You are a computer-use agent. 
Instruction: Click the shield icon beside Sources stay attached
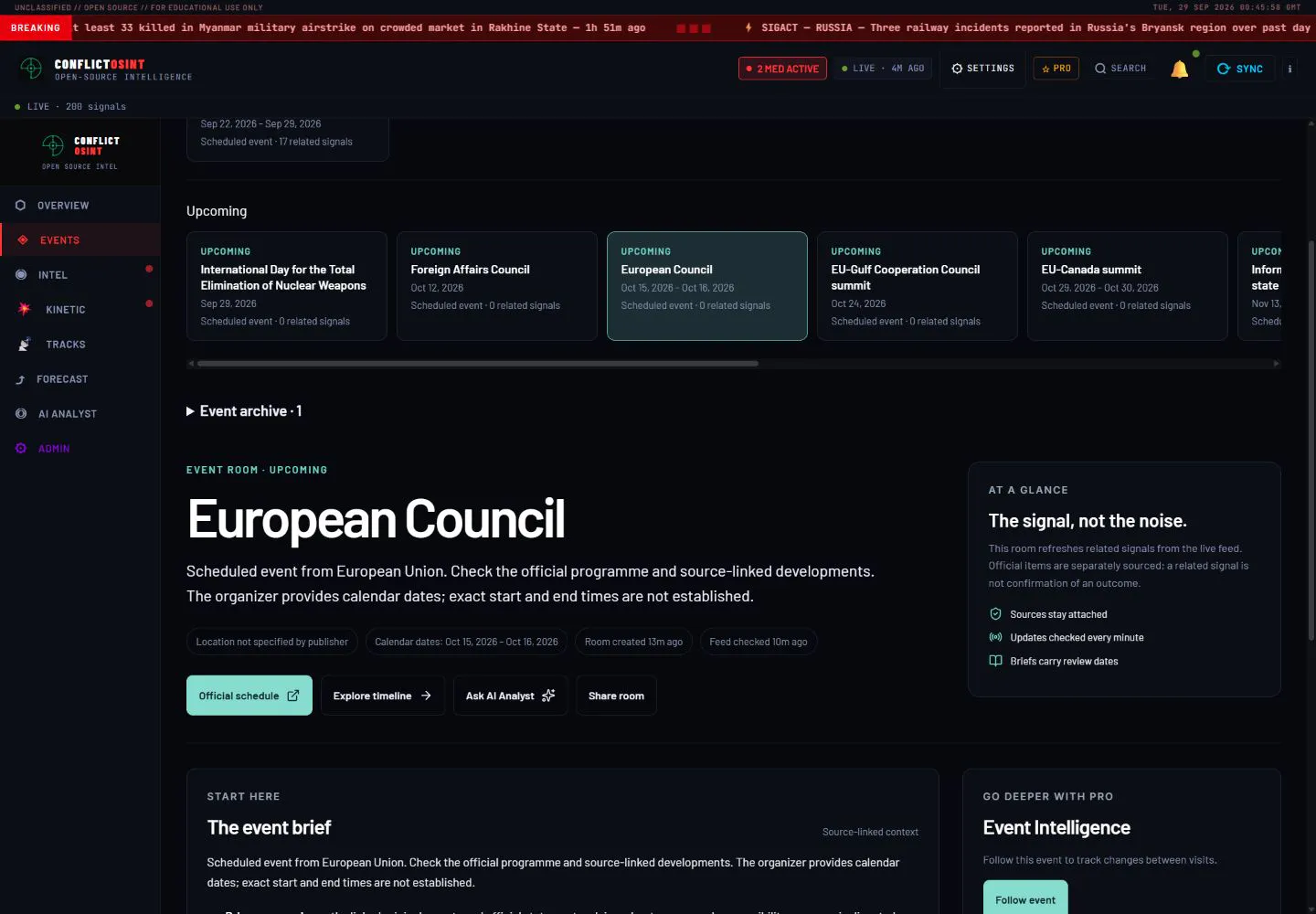(995, 614)
